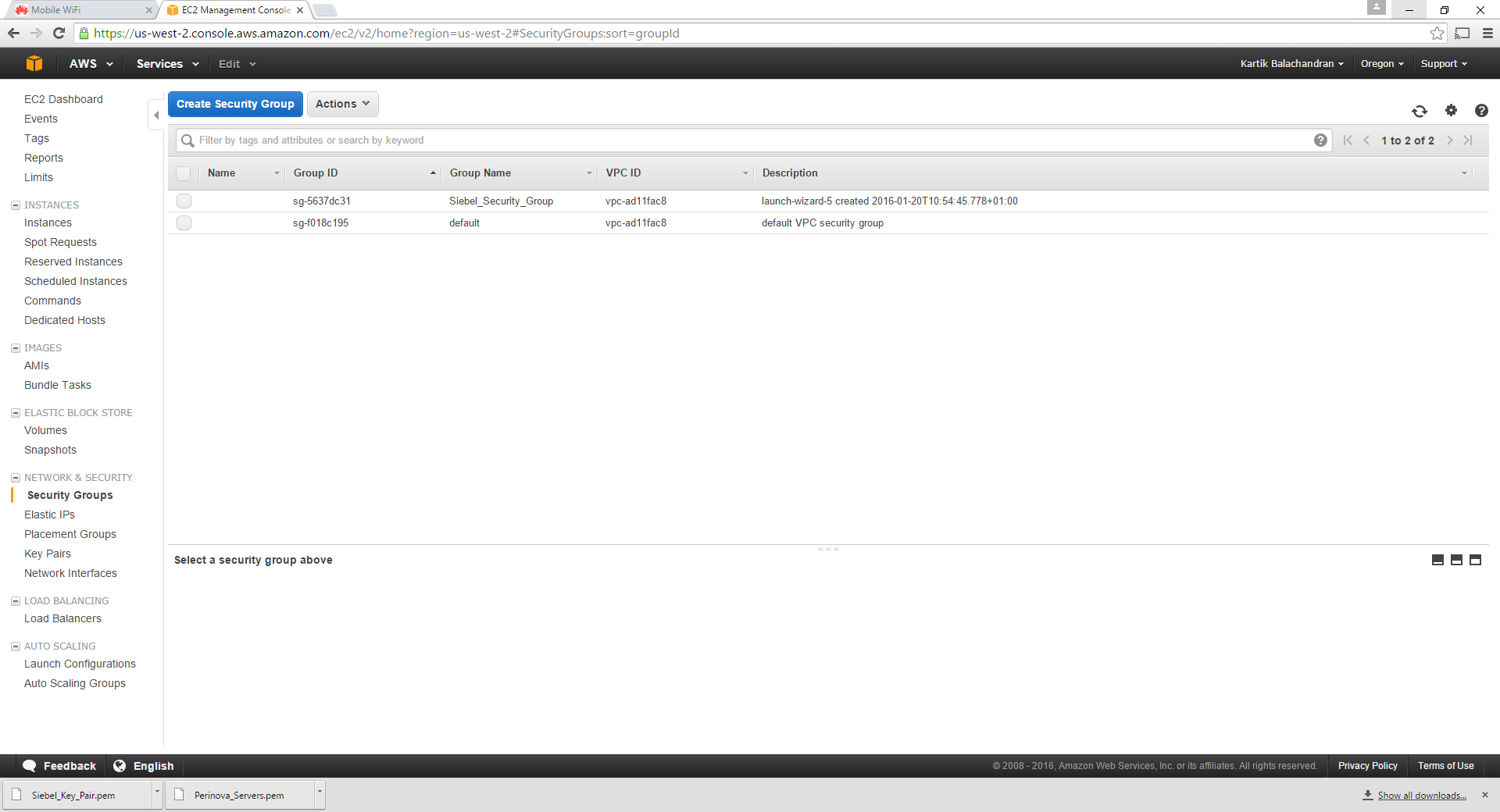Click Create Security Group button
This screenshot has height=812, width=1500.
pyautogui.click(x=235, y=104)
